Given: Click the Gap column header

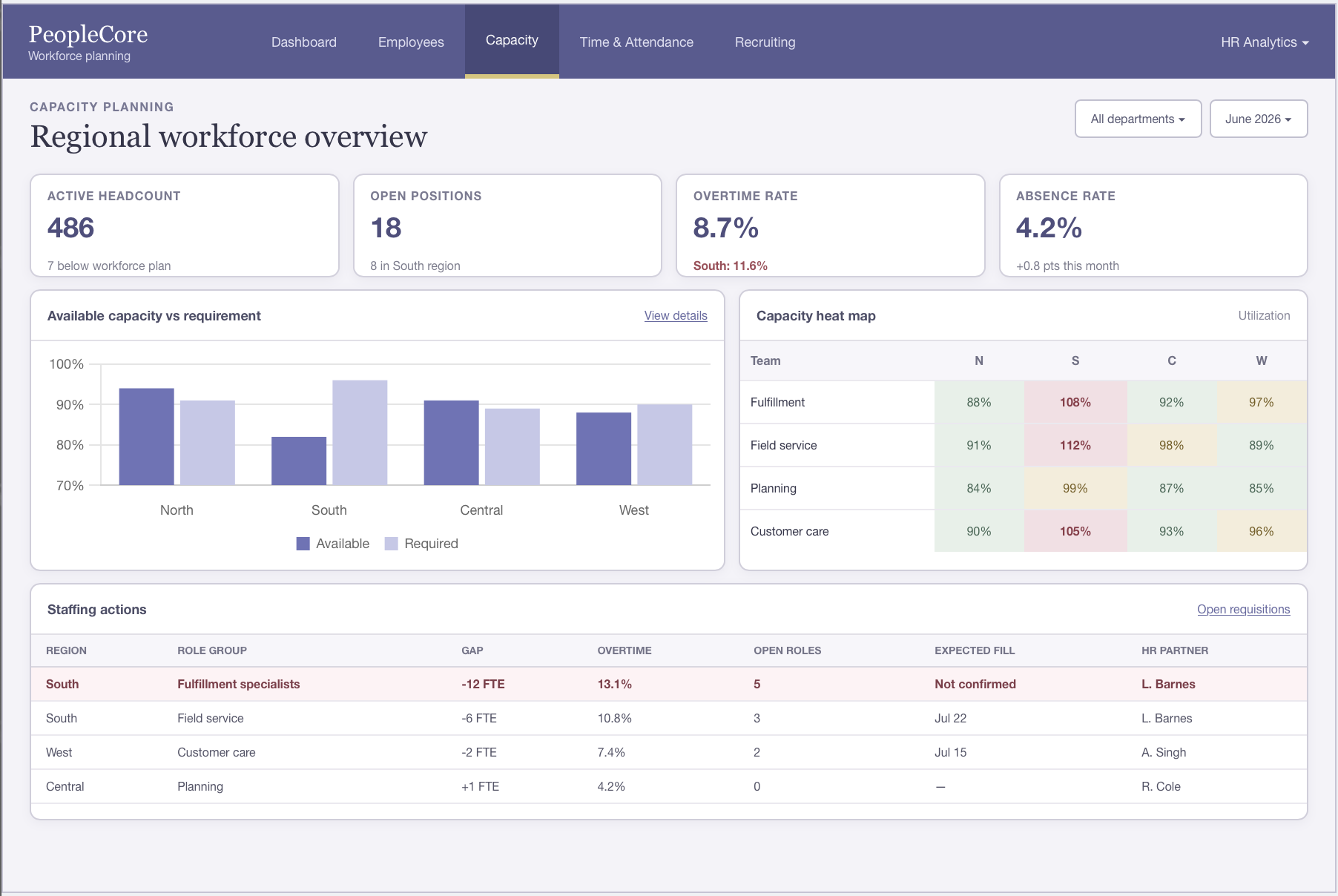Looking at the screenshot, I should pos(472,650).
